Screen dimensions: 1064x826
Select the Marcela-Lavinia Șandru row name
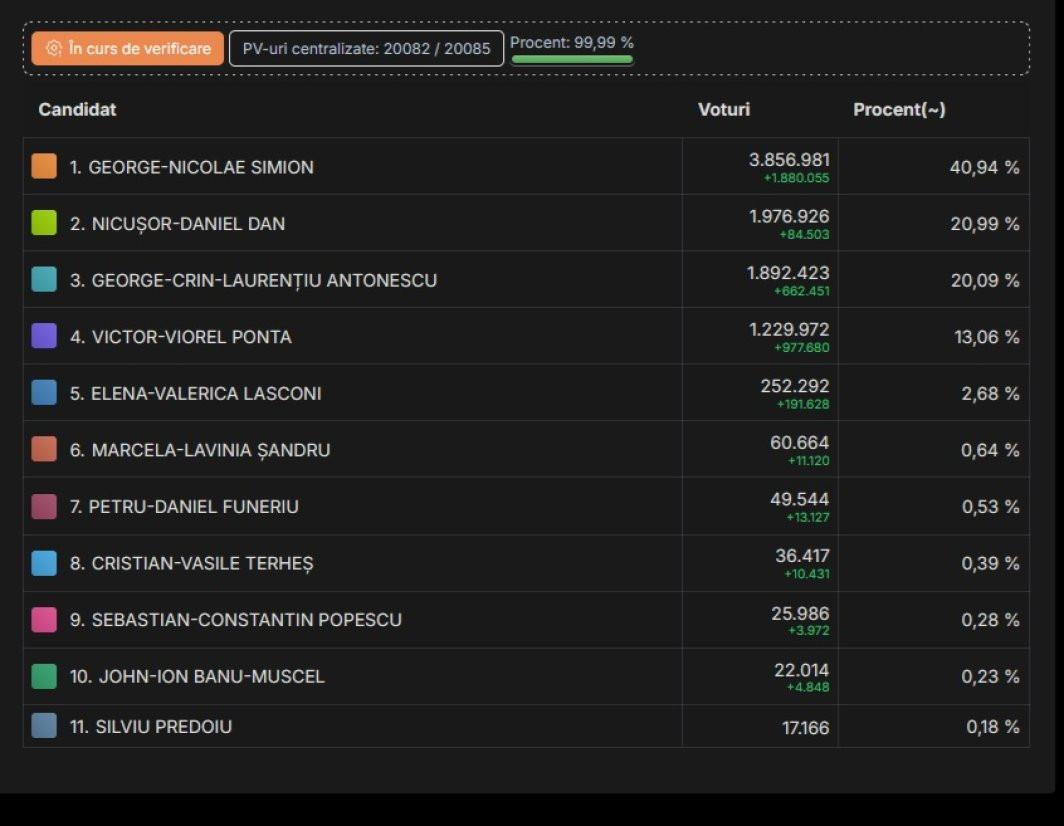pyautogui.click(x=200, y=450)
